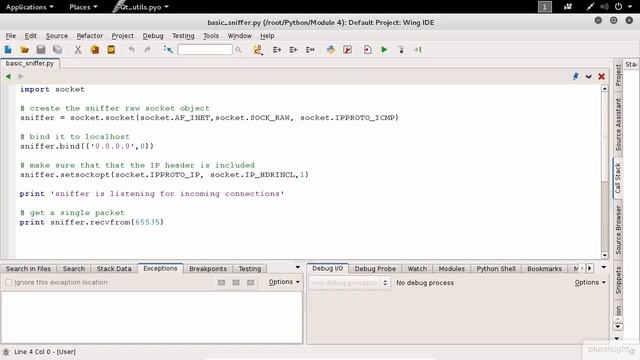Open the Debug menu

coord(153,36)
